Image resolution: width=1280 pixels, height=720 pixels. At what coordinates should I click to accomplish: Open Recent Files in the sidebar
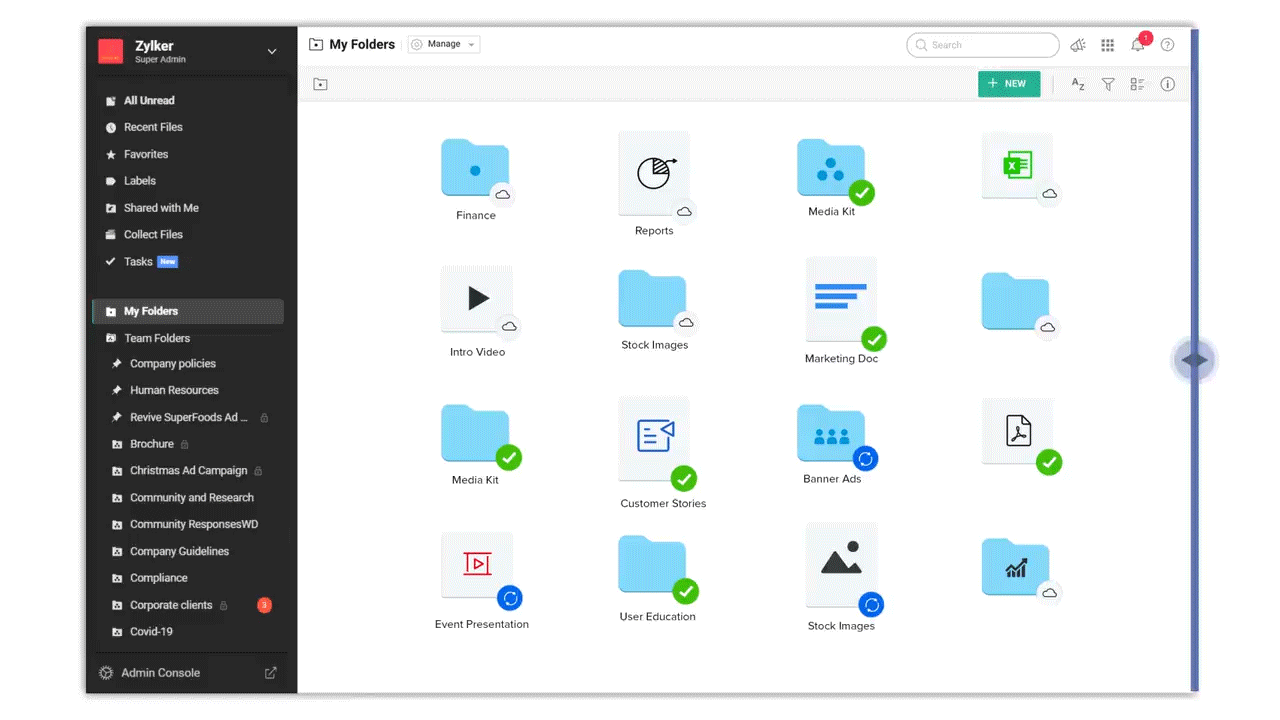pyautogui.click(x=153, y=127)
